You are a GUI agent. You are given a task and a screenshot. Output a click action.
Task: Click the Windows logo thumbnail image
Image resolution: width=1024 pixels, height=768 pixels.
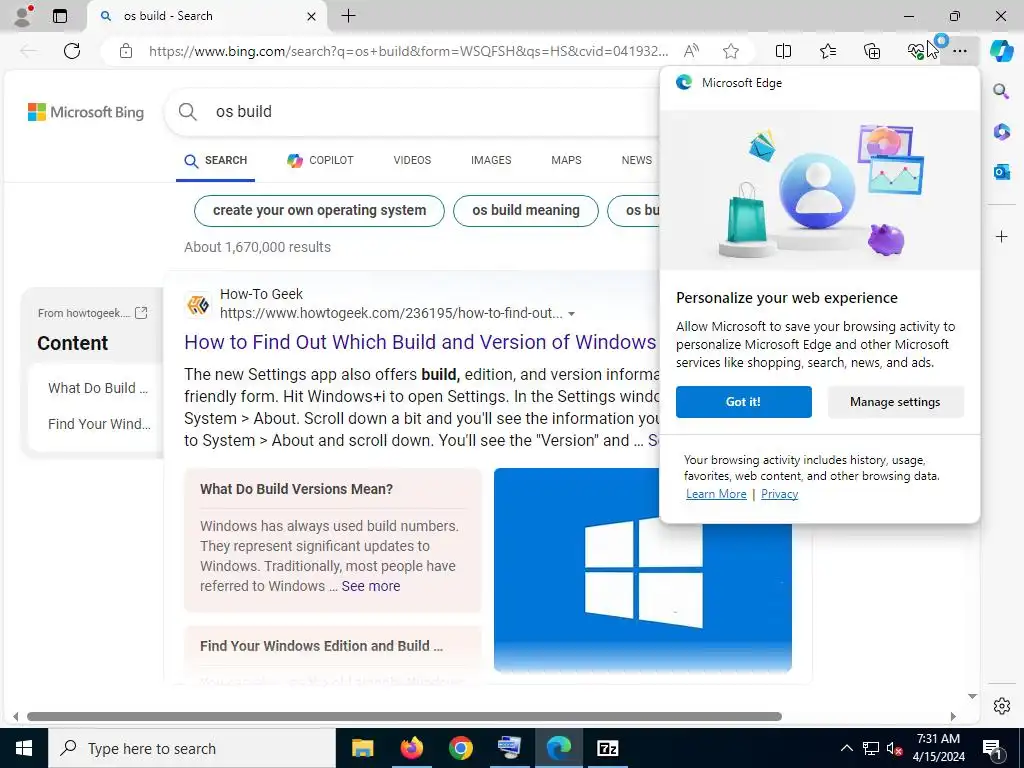[643, 570]
